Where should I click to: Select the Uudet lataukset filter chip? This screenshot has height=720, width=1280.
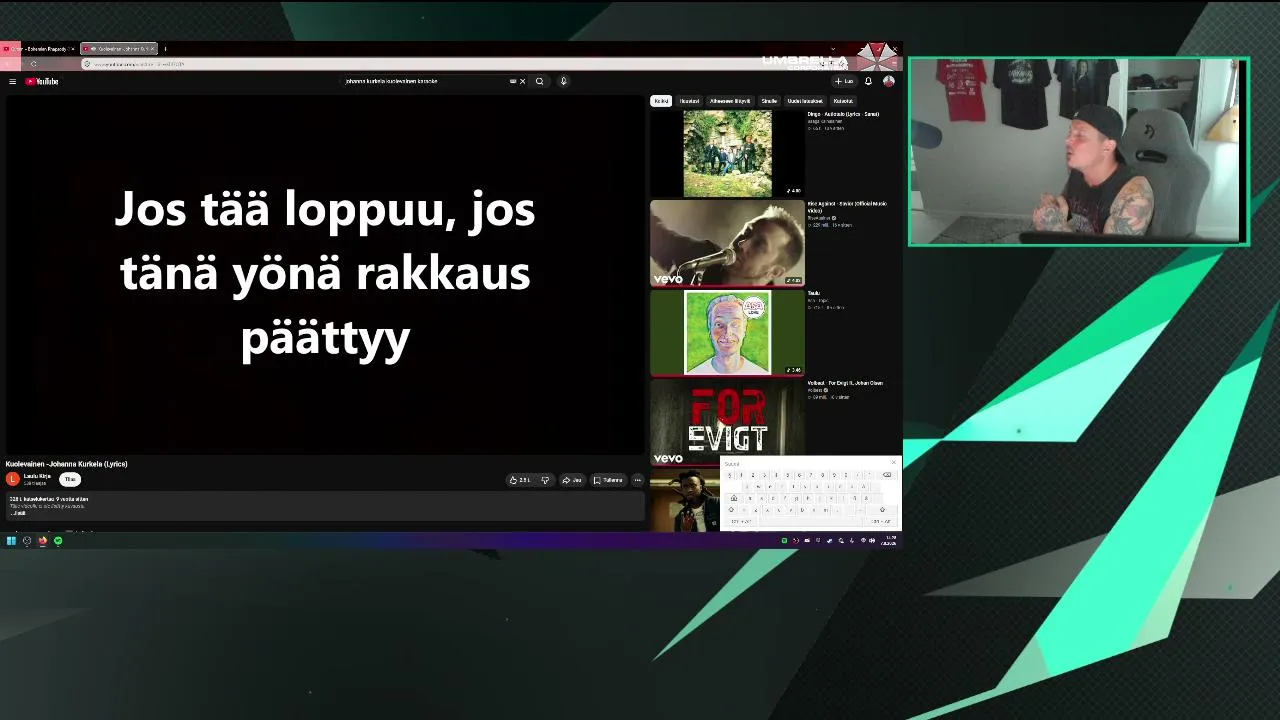[805, 101]
